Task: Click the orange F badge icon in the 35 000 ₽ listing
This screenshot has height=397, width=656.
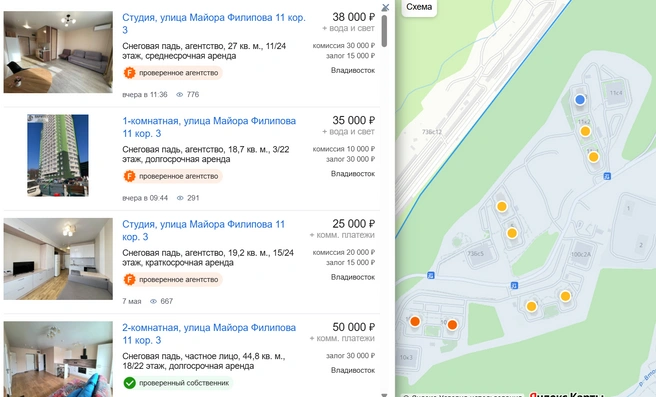Action: [x=130, y=176]
